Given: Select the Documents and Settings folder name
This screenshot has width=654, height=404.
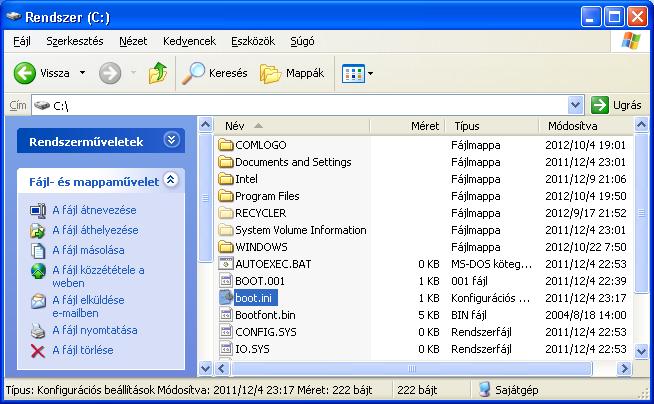Looking at the screenshot, I should point(293,162).
